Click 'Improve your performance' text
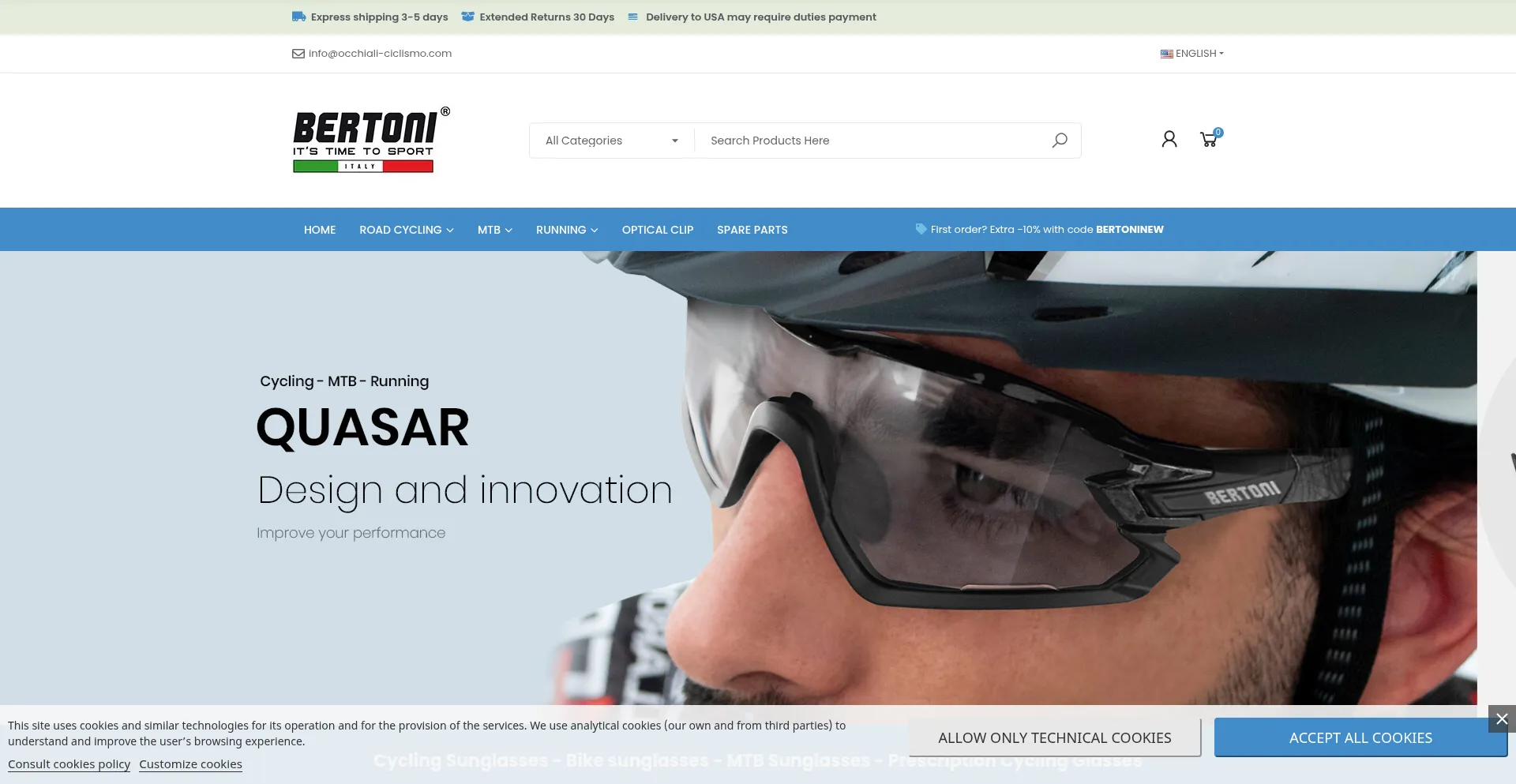The height and width of the screenshot is (784, 1516). [351, 533]
